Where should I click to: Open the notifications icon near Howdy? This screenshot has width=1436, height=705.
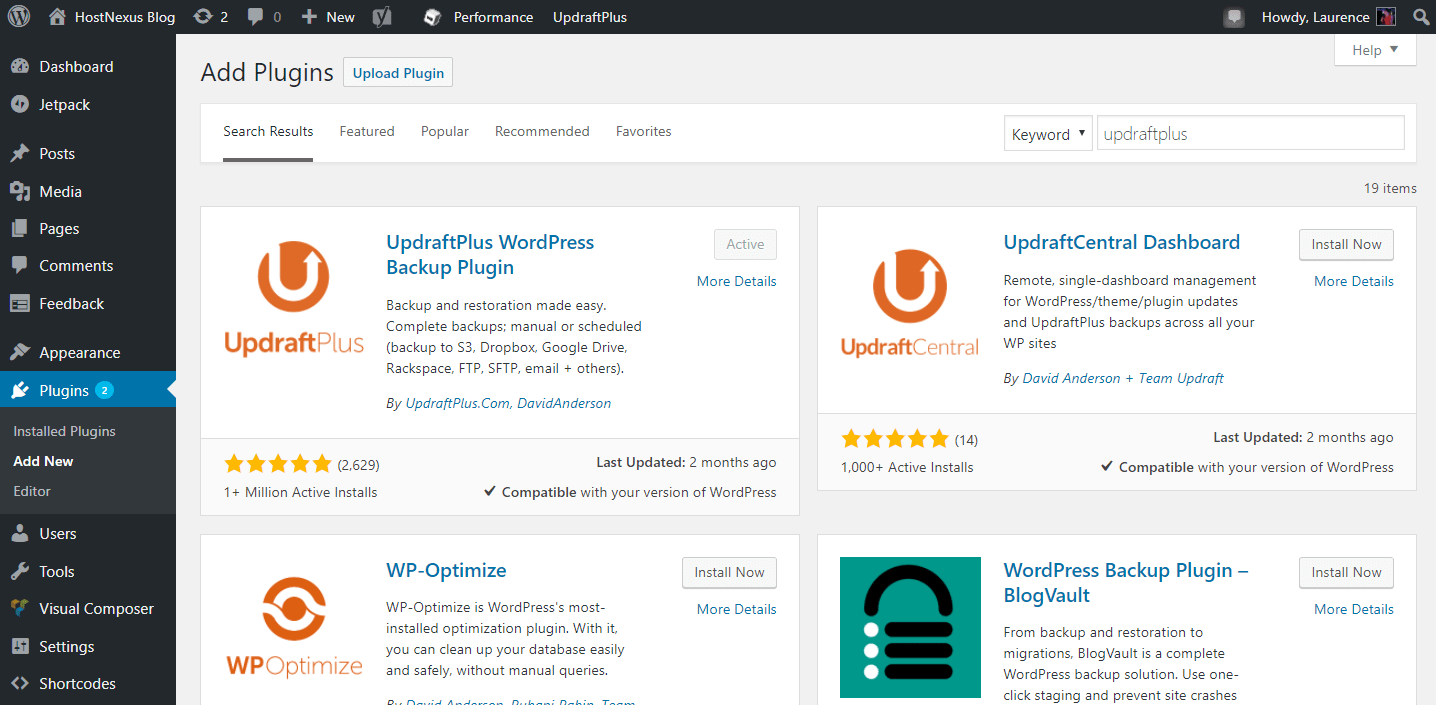pyautogui.click(x=1234, y=17)
